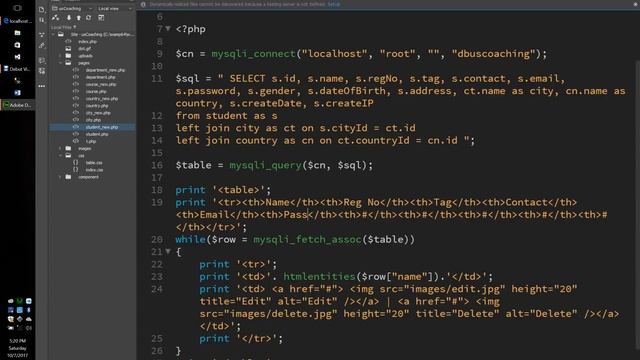Click the synchronize files icon
Screen dimensions: 640x360
[88, 18]
